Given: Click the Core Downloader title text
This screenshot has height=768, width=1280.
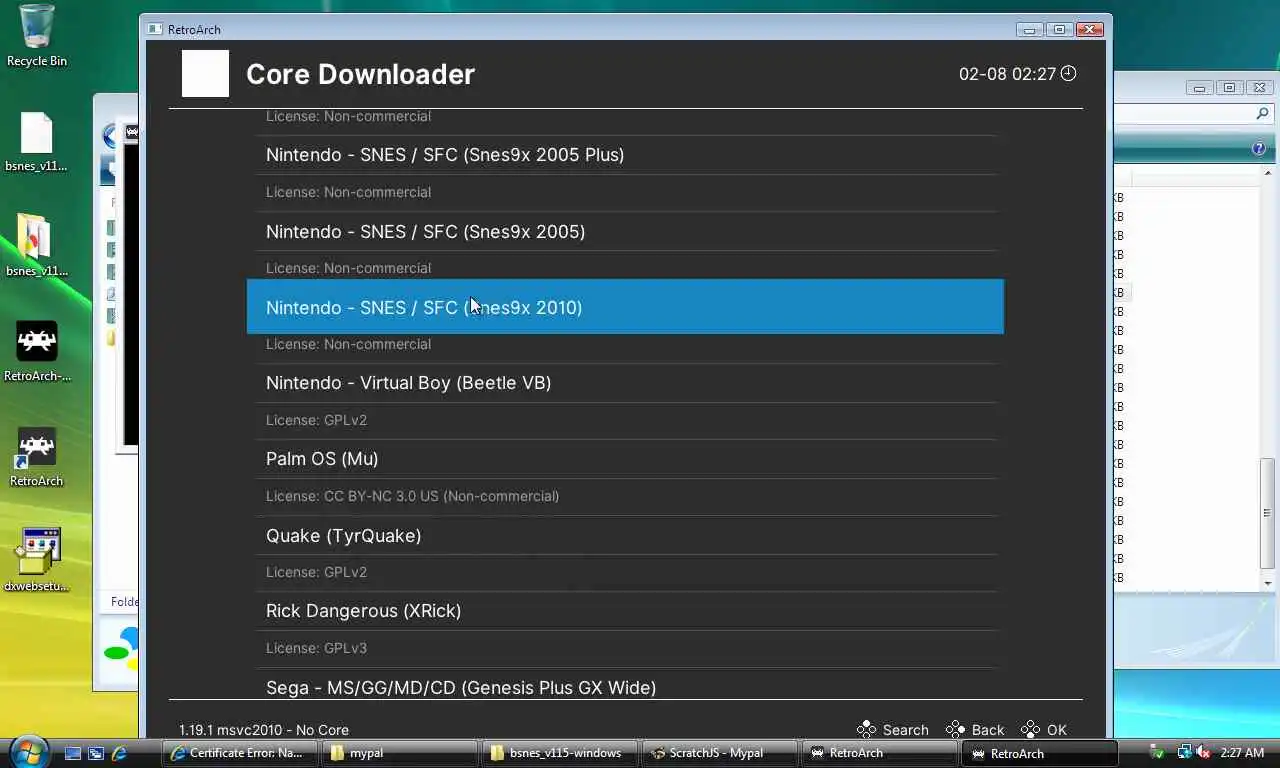Looking at the screenshot, I should pos(360,74).
